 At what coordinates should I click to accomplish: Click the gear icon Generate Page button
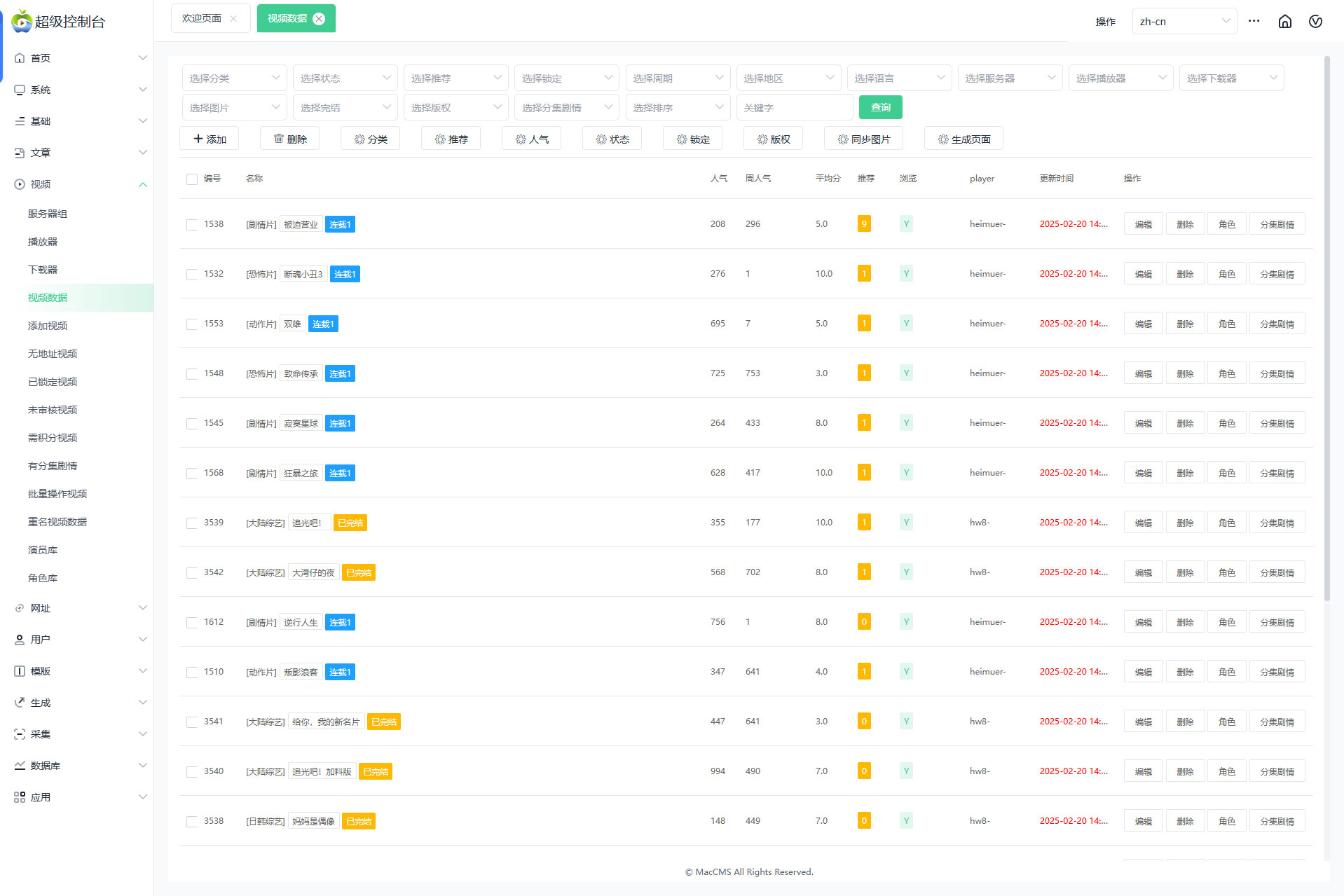tap(964, 139)
